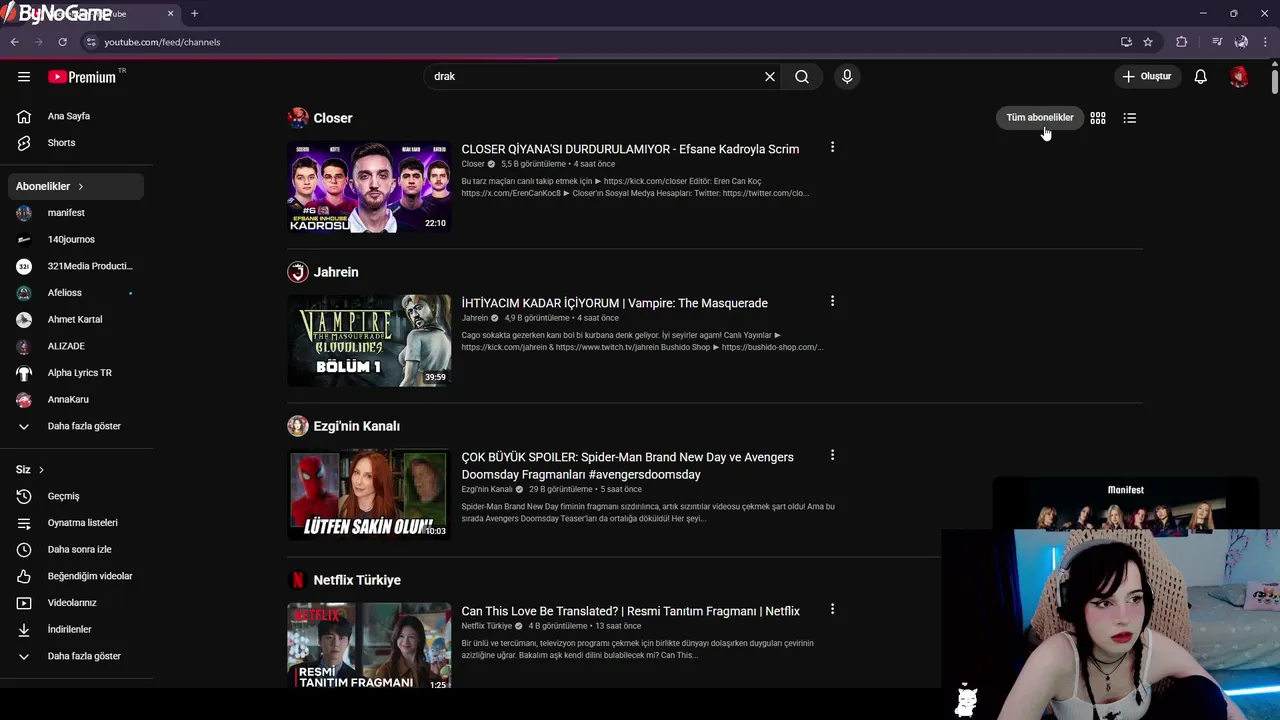Play Netflix Resmi Tanıtım Fragmanı thumbnail
The width and height of the screenshot is (1280, 720).
coord(369,646)
